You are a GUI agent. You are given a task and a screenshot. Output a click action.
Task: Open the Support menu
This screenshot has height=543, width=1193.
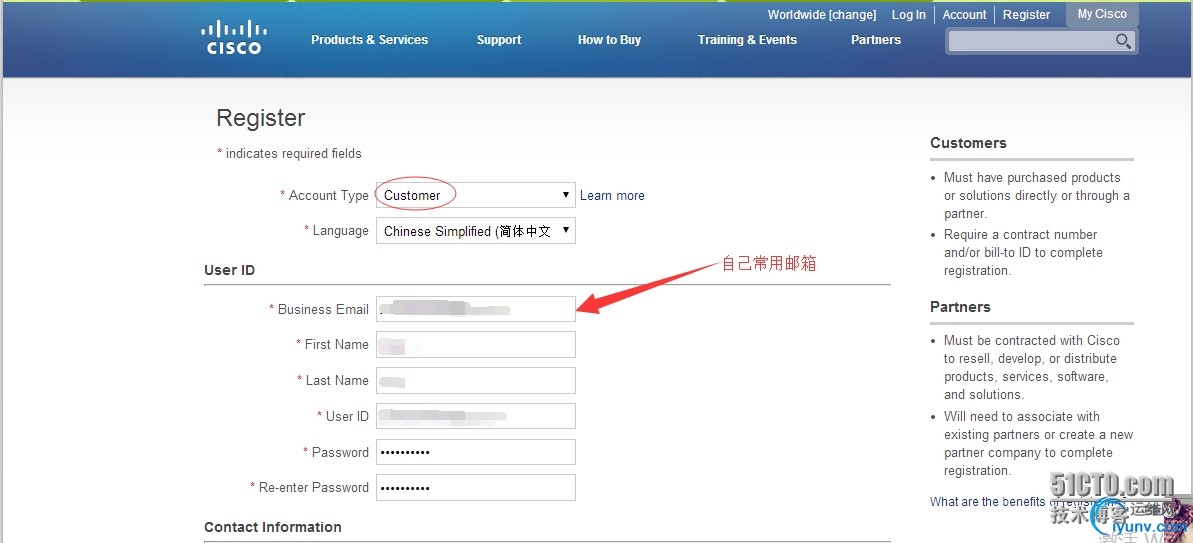(499, 40)
